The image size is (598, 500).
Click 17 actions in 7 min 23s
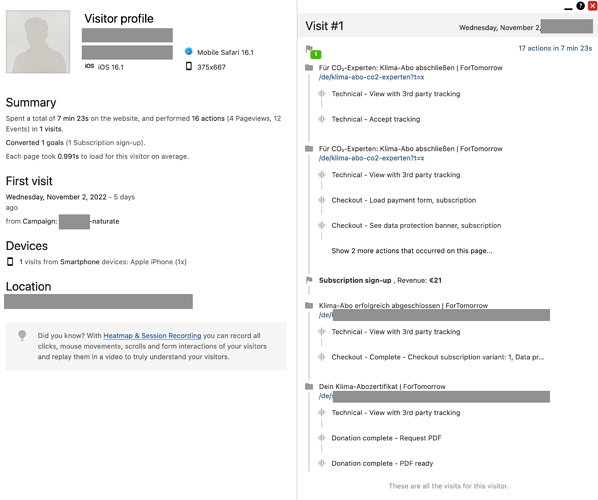click(x=555, y=48)
